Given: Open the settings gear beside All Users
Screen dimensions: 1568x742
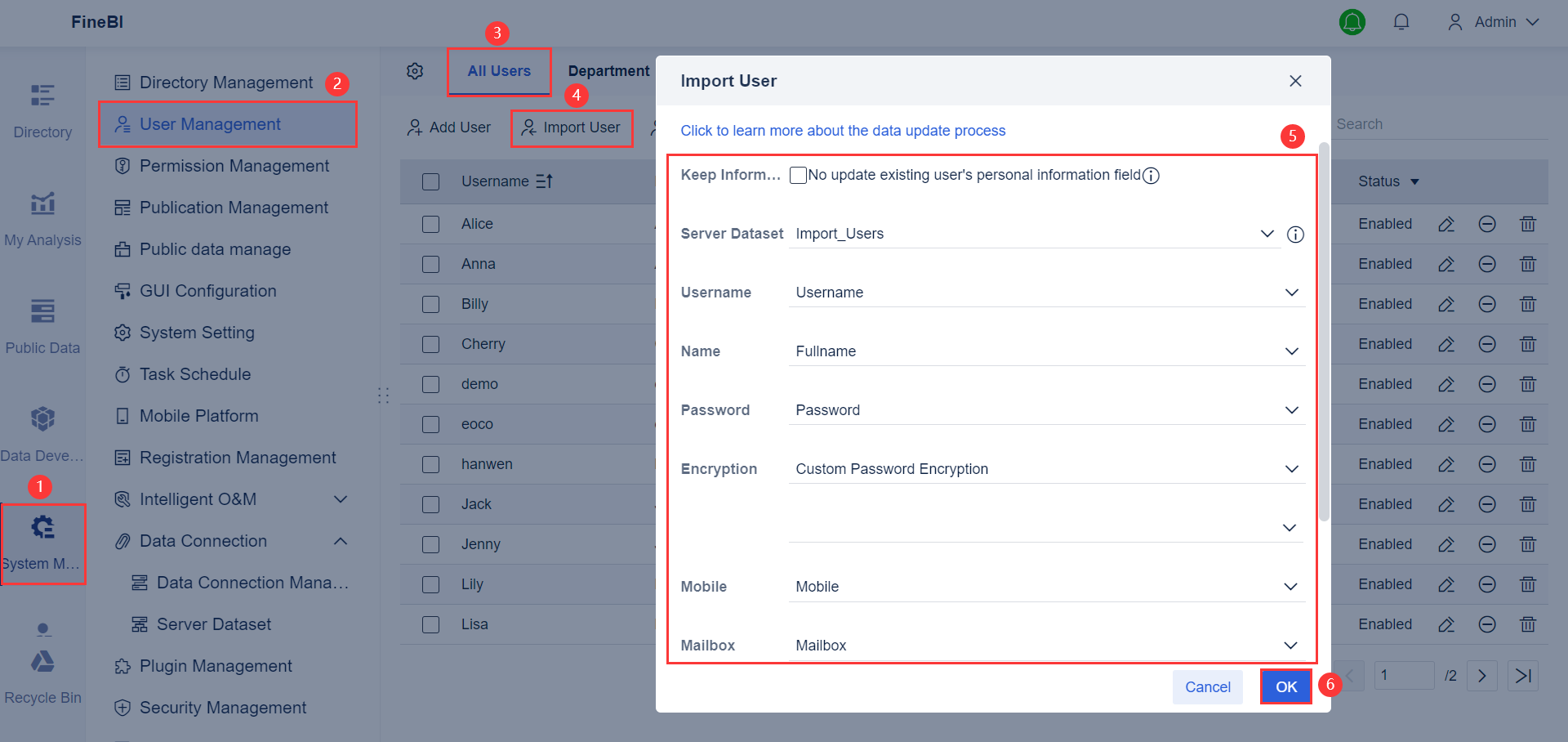Looking at the screenshot, I should coord(416,71).
